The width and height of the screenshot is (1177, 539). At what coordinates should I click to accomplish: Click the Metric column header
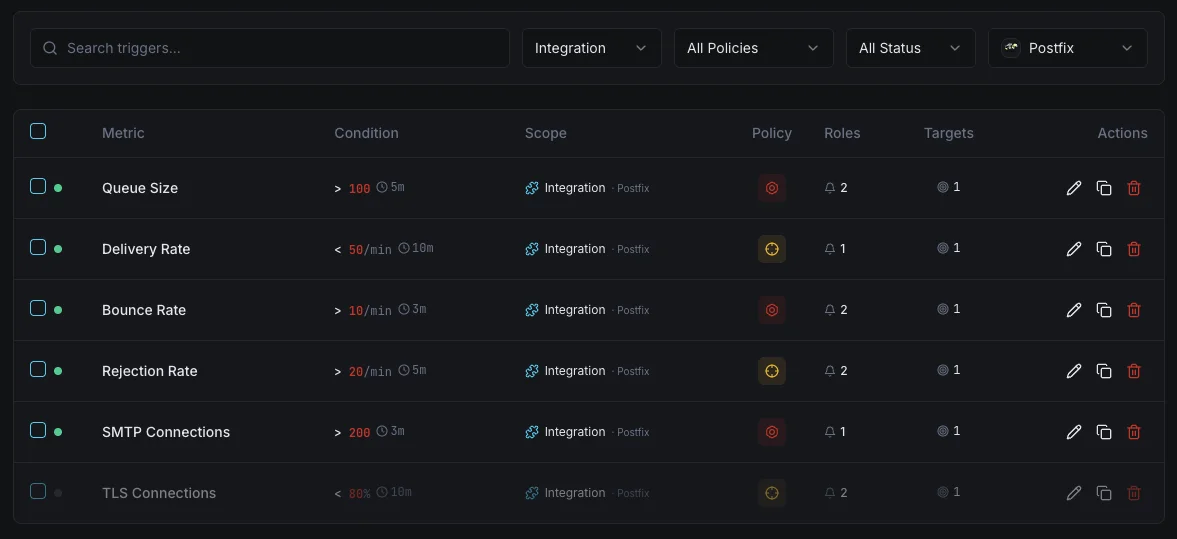(123, 133)
